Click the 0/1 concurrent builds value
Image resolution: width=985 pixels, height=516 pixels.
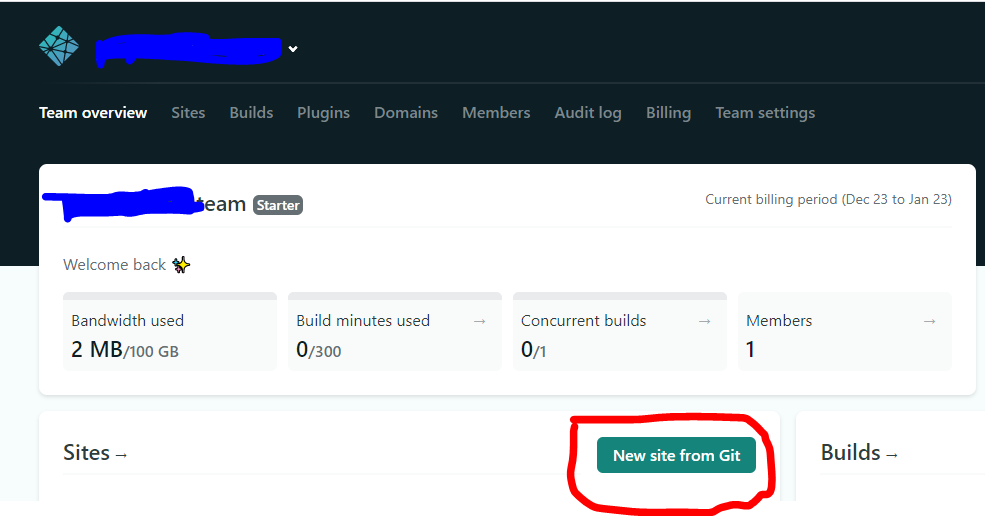point(533,349)
